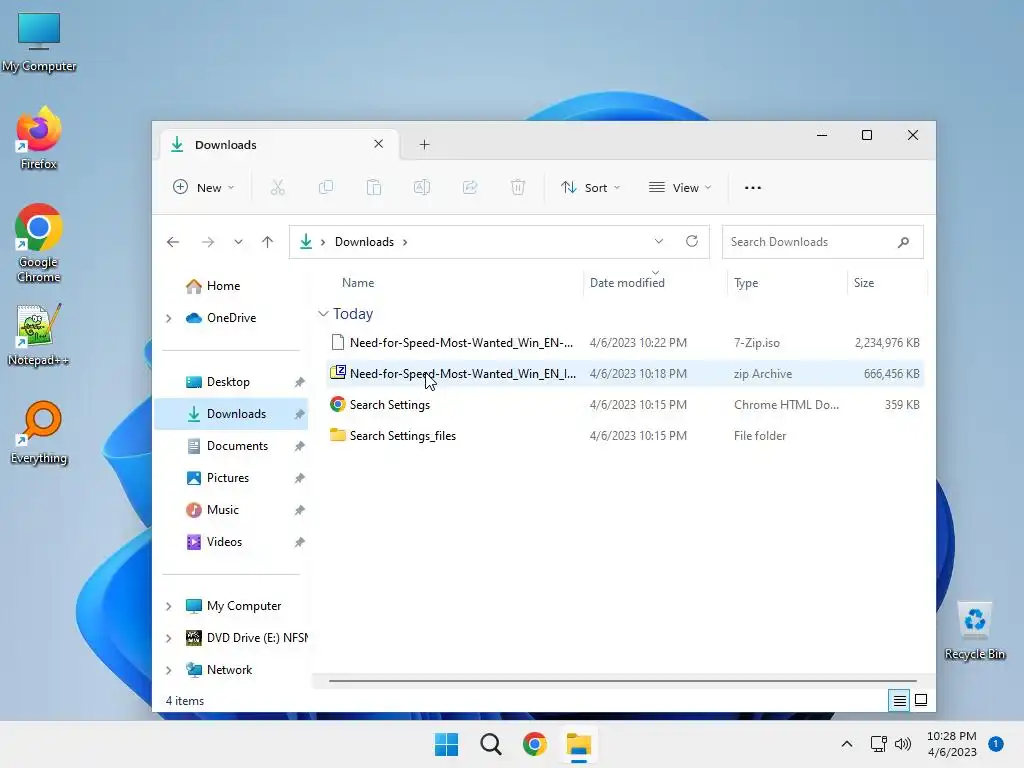
Task: Open the network tray icon
Action: (x=878, y=744)
